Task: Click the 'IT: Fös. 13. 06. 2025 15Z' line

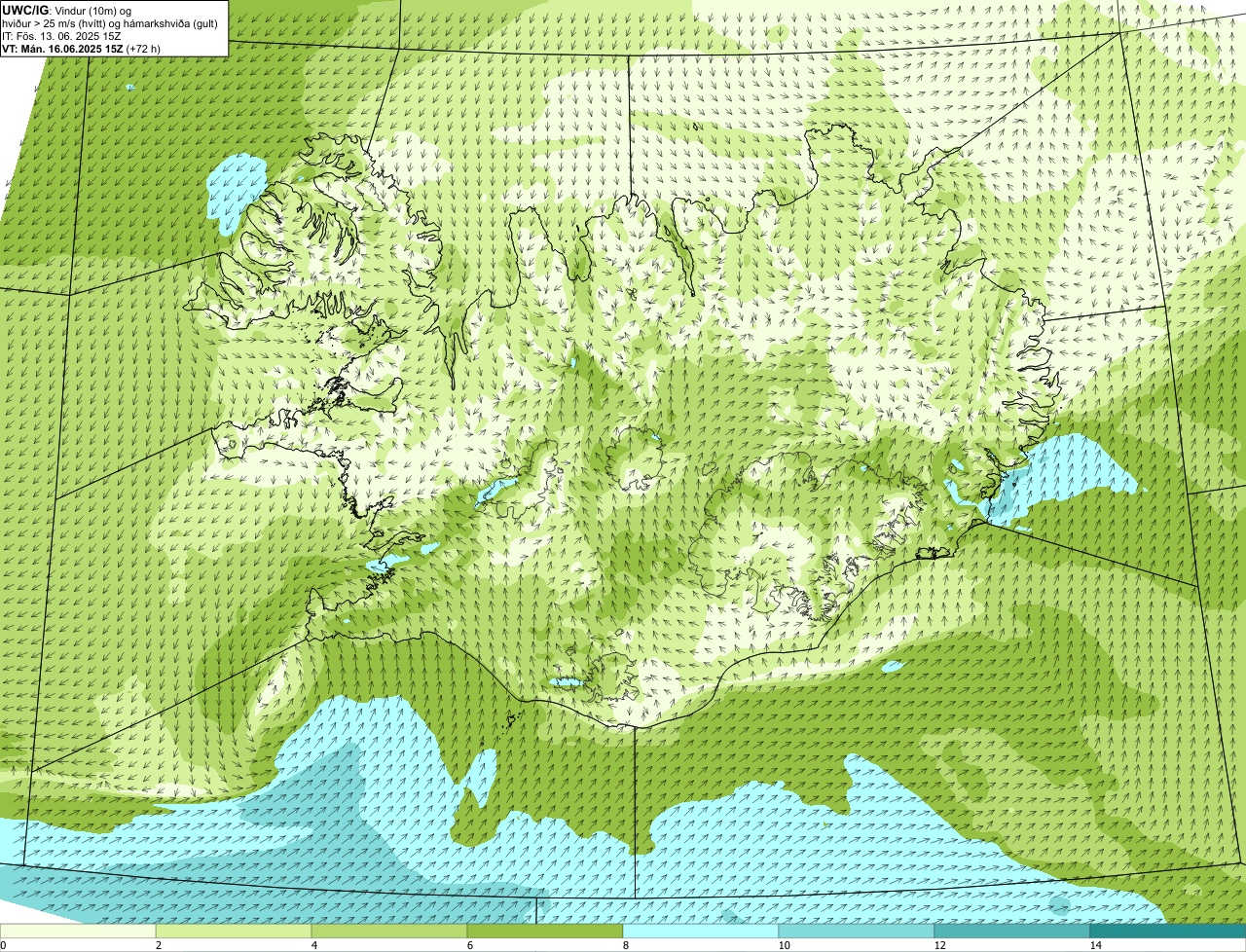Action: click(61, 36)
